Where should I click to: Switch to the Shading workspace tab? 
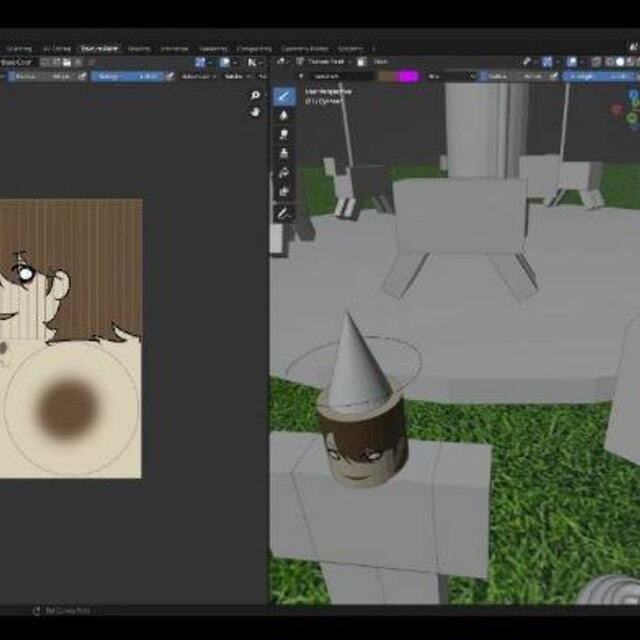(x=139, y=49)
